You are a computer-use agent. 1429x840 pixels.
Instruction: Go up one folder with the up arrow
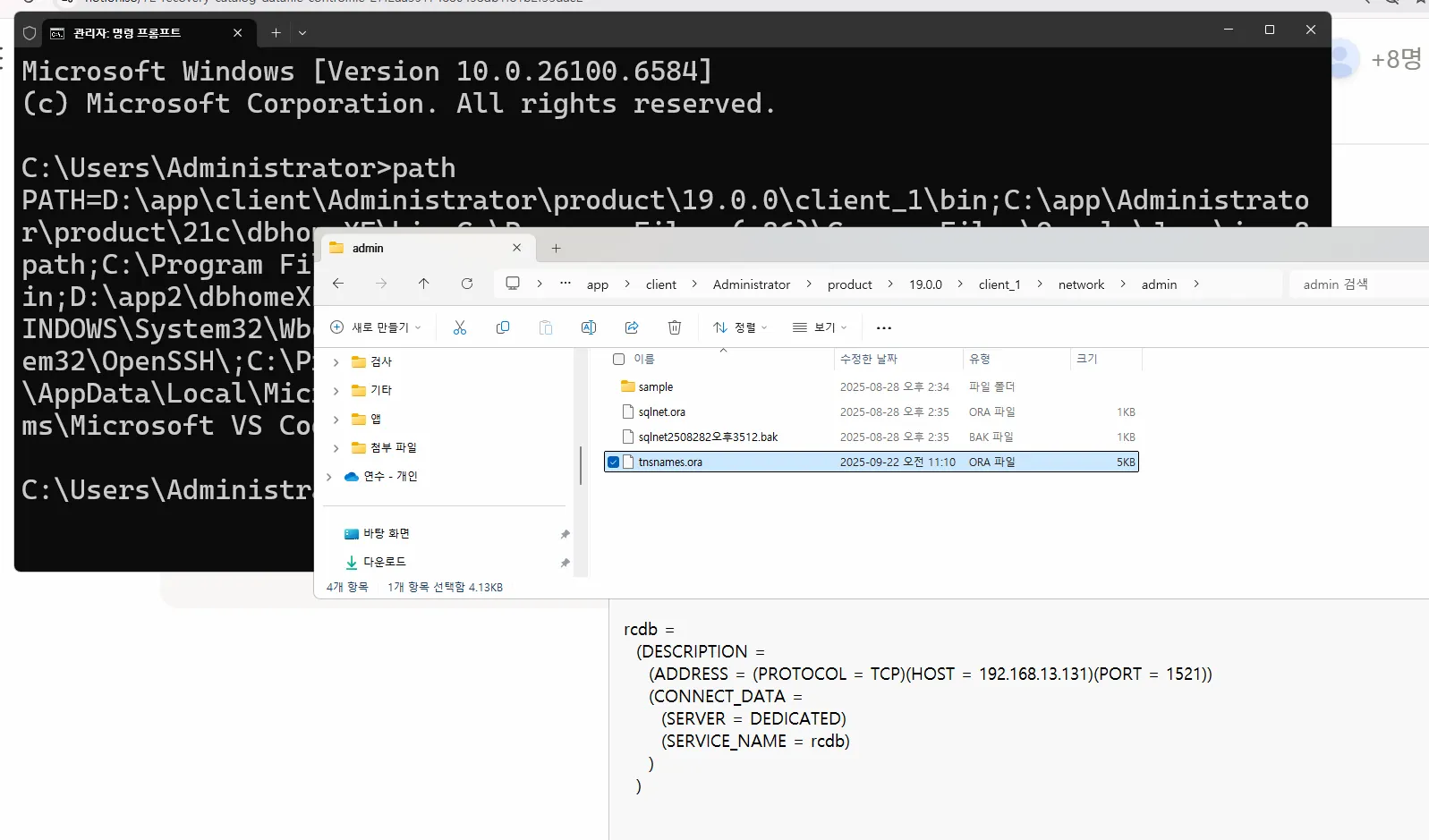click(424, 284)
